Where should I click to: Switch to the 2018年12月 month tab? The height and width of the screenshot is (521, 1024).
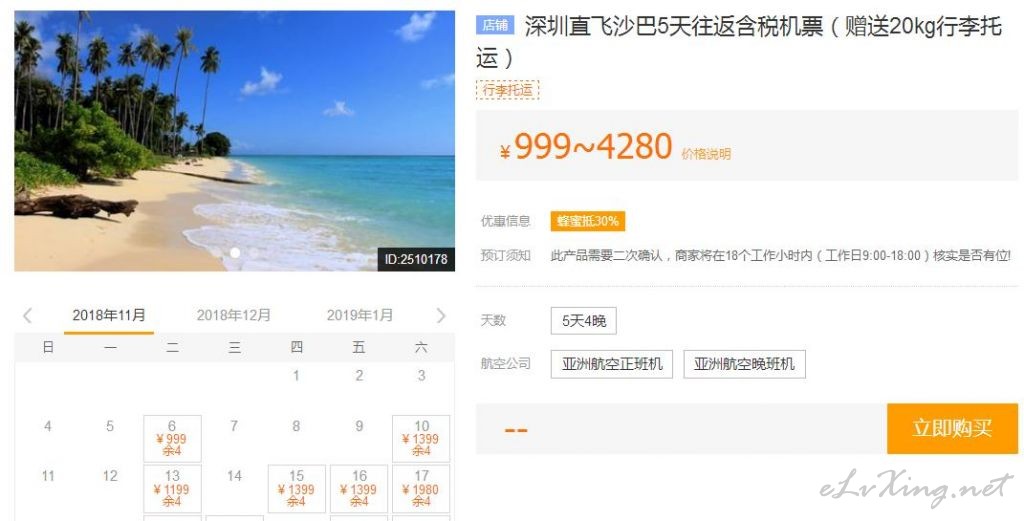point(234,315)
